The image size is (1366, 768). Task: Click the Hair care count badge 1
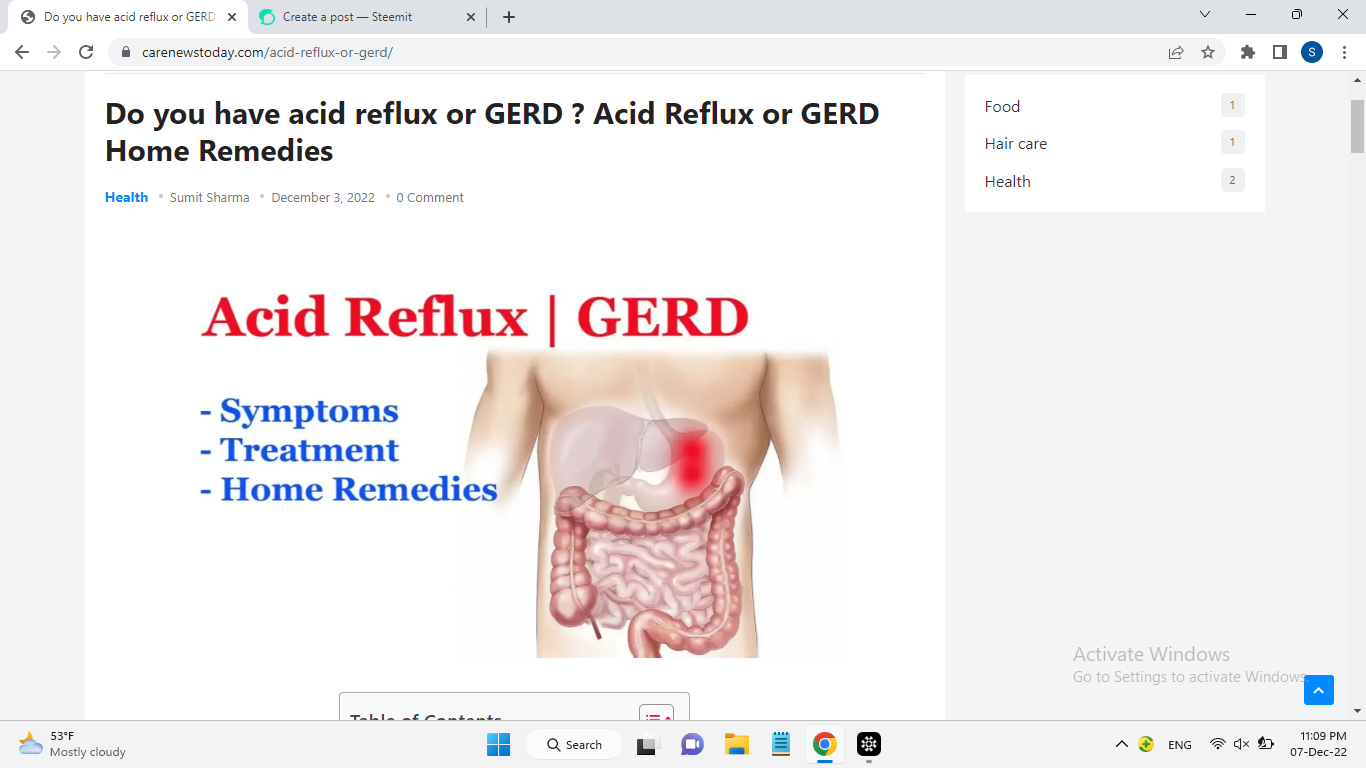(1232, 142)
